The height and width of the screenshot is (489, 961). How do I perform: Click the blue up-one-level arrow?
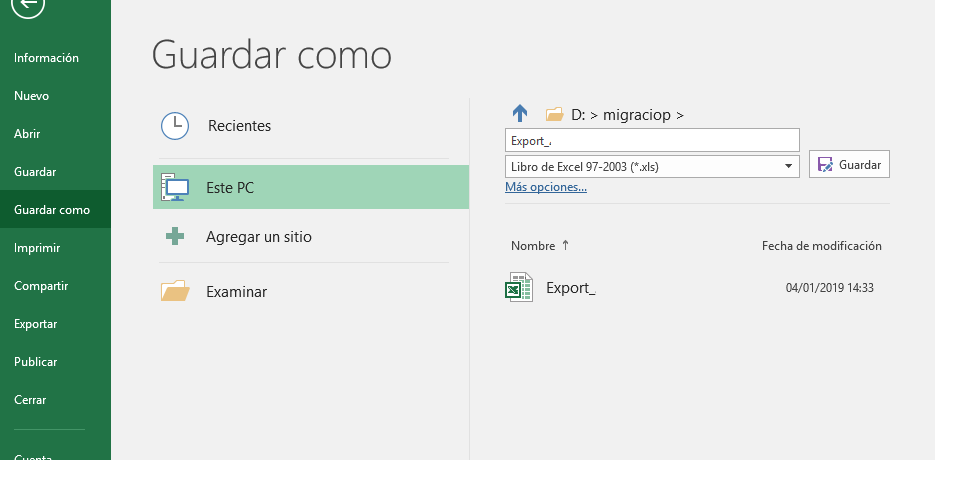pyautogui.click(x=520, y=114)
